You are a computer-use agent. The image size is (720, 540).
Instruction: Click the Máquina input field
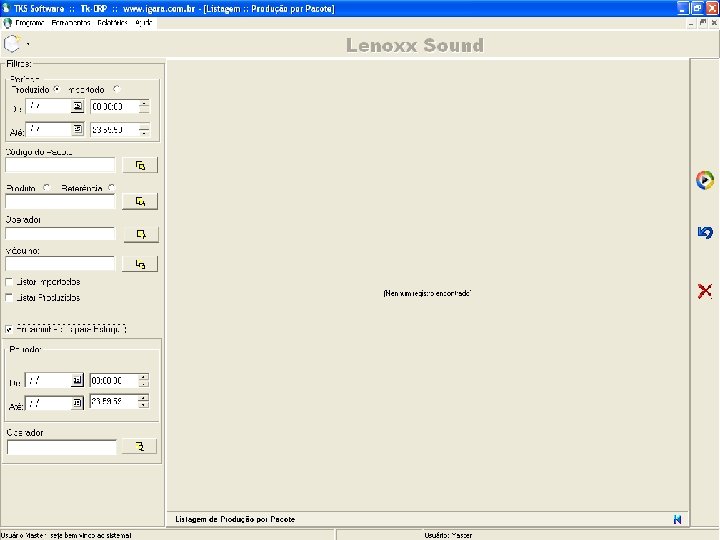coord(60,264)
